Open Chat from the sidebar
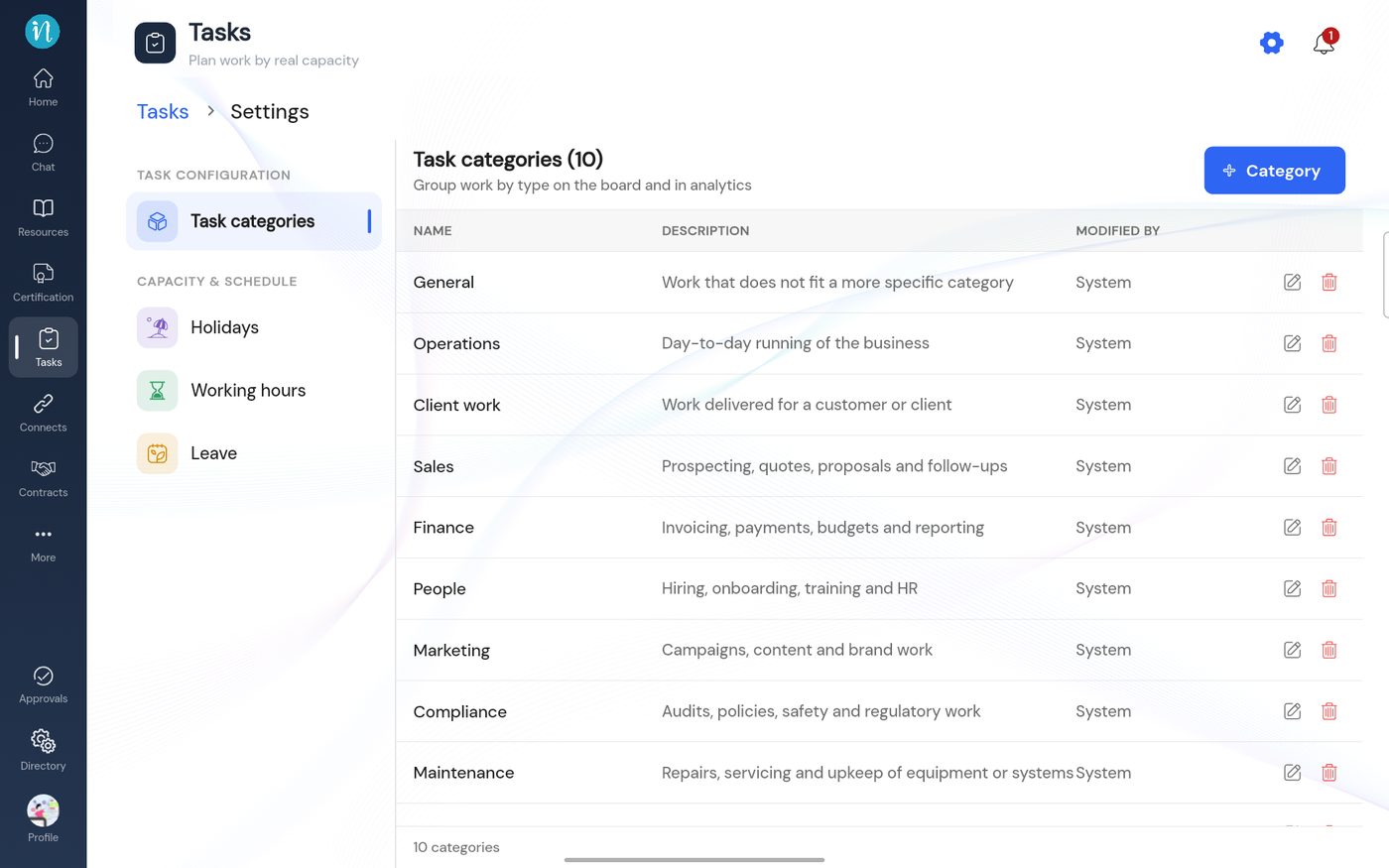1389x868 pixels. click(43, 153)
